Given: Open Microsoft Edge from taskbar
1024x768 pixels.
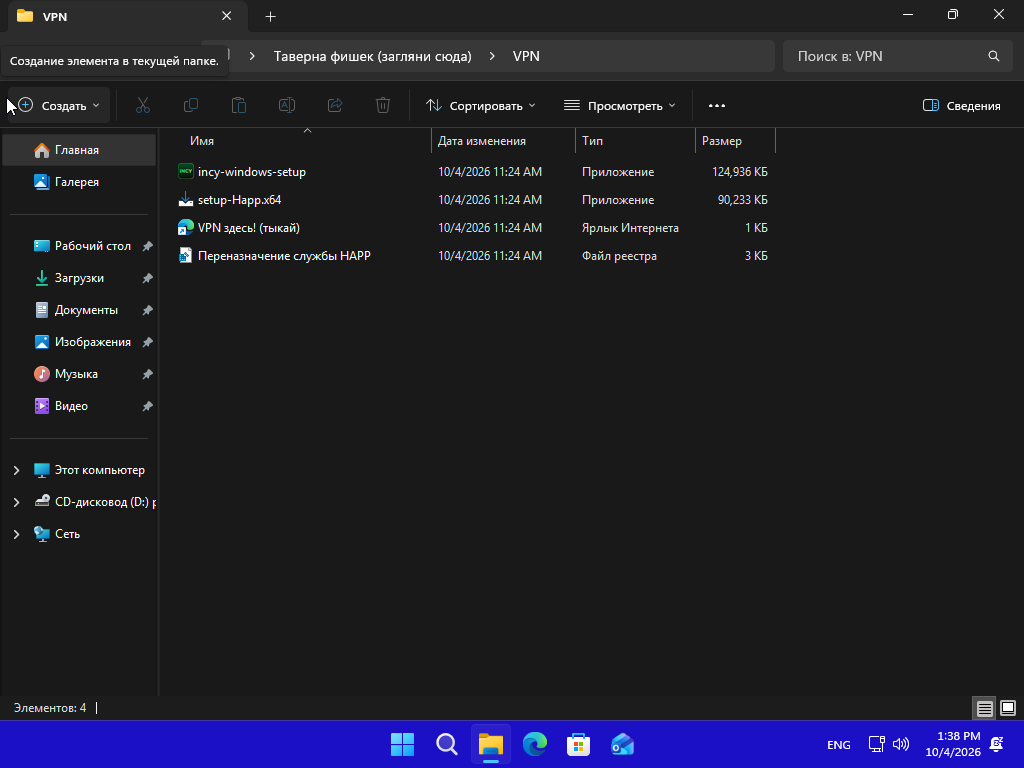Looking at the screenshot, I should tap(535, 744).
